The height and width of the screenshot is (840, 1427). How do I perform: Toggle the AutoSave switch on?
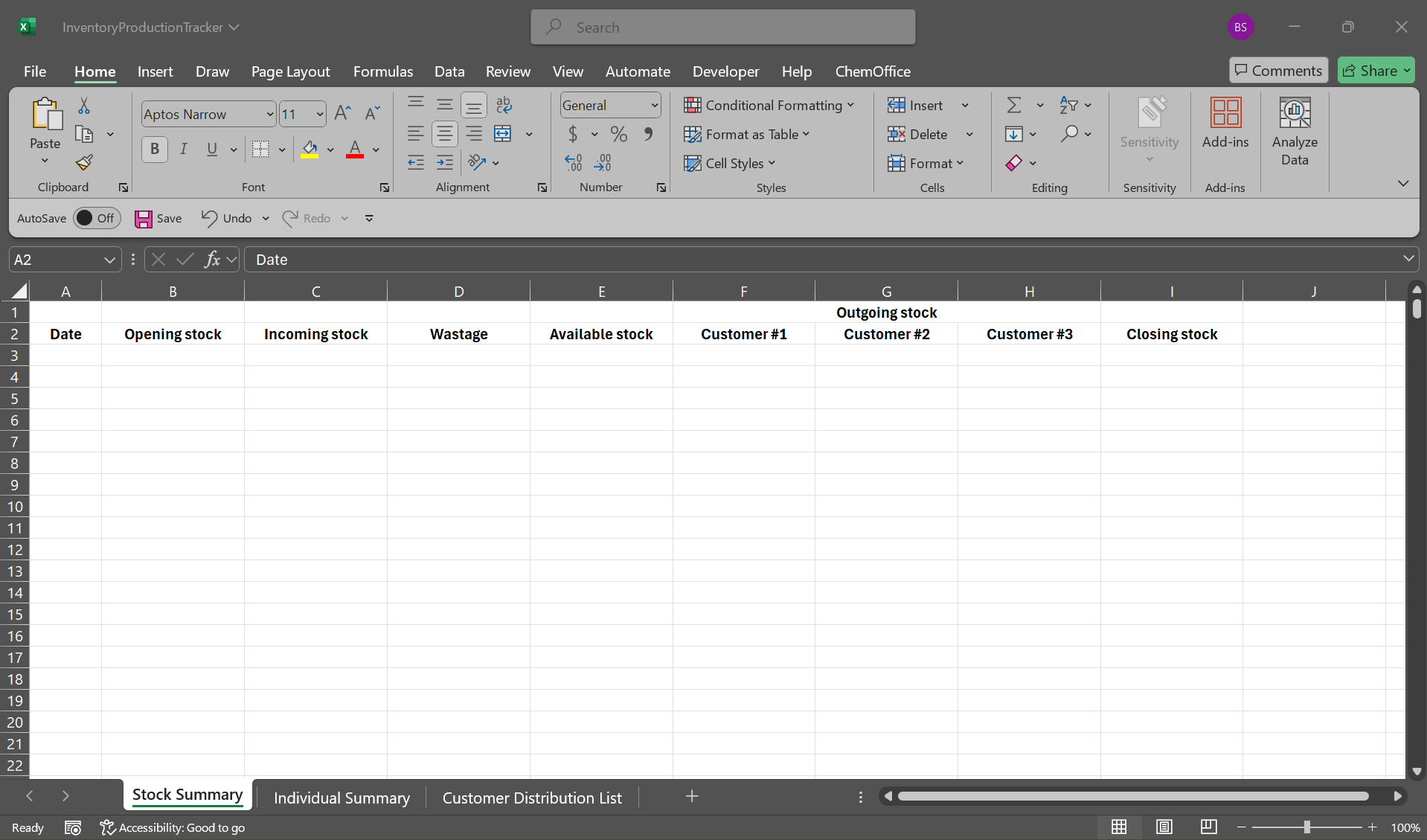pyautogui.click(x=97, y=218)
